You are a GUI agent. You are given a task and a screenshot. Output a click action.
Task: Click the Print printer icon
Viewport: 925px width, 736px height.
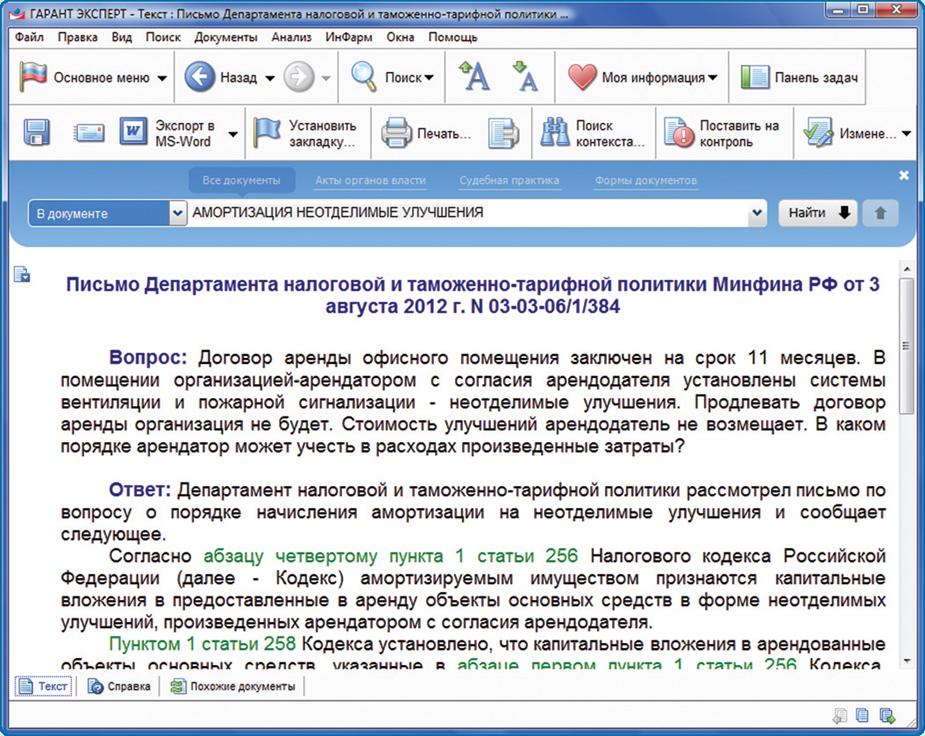(x=395, y=133)
